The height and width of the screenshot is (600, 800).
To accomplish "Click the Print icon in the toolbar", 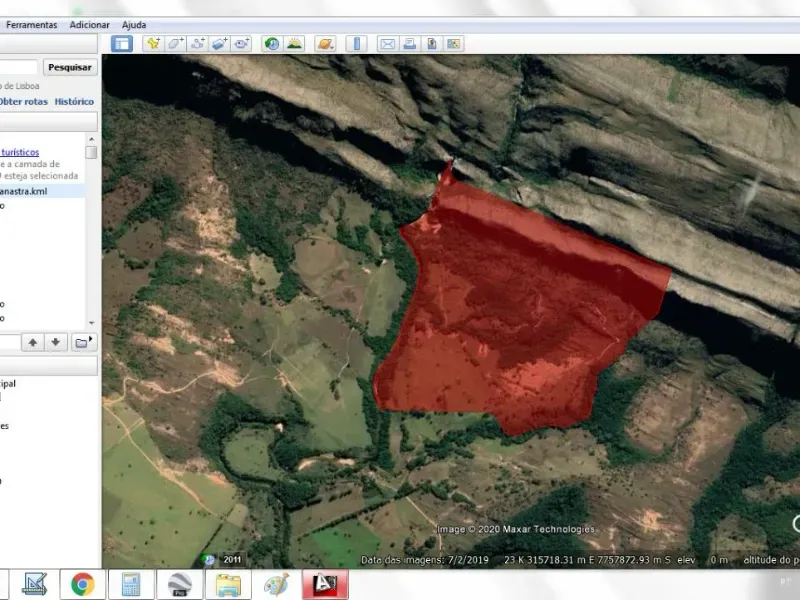I will (409, 44).
